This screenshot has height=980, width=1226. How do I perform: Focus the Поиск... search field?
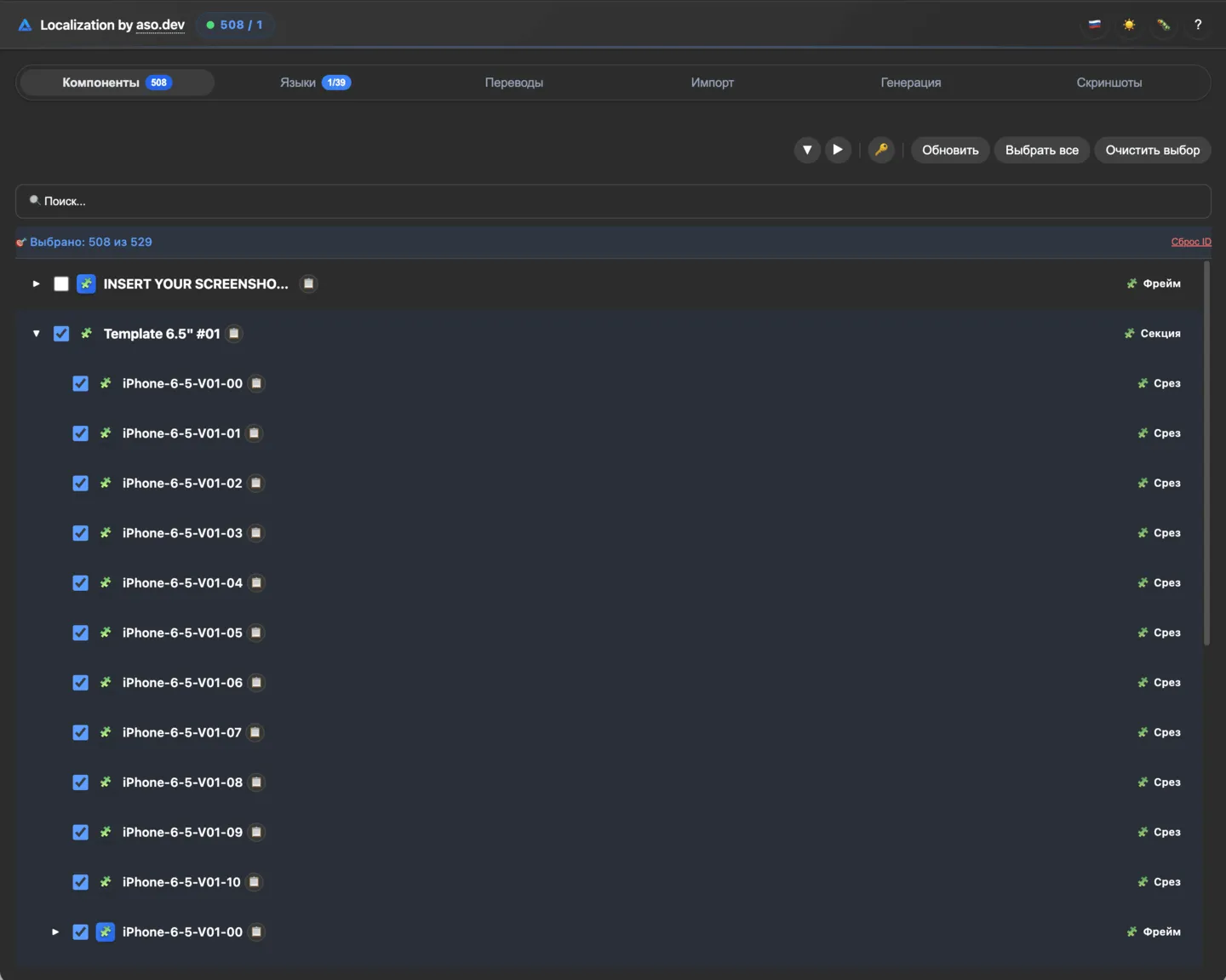[x=613, y=201]
